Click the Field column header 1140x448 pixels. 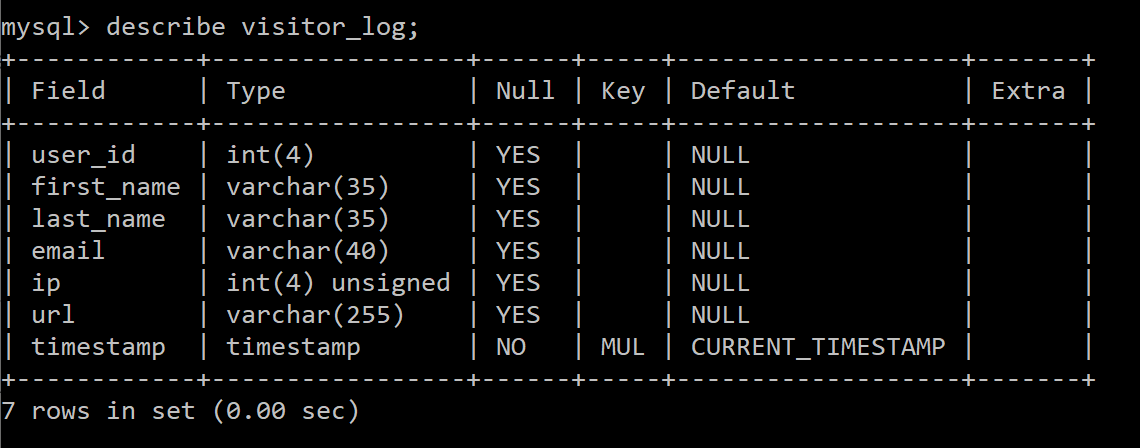tap(68, 91)
